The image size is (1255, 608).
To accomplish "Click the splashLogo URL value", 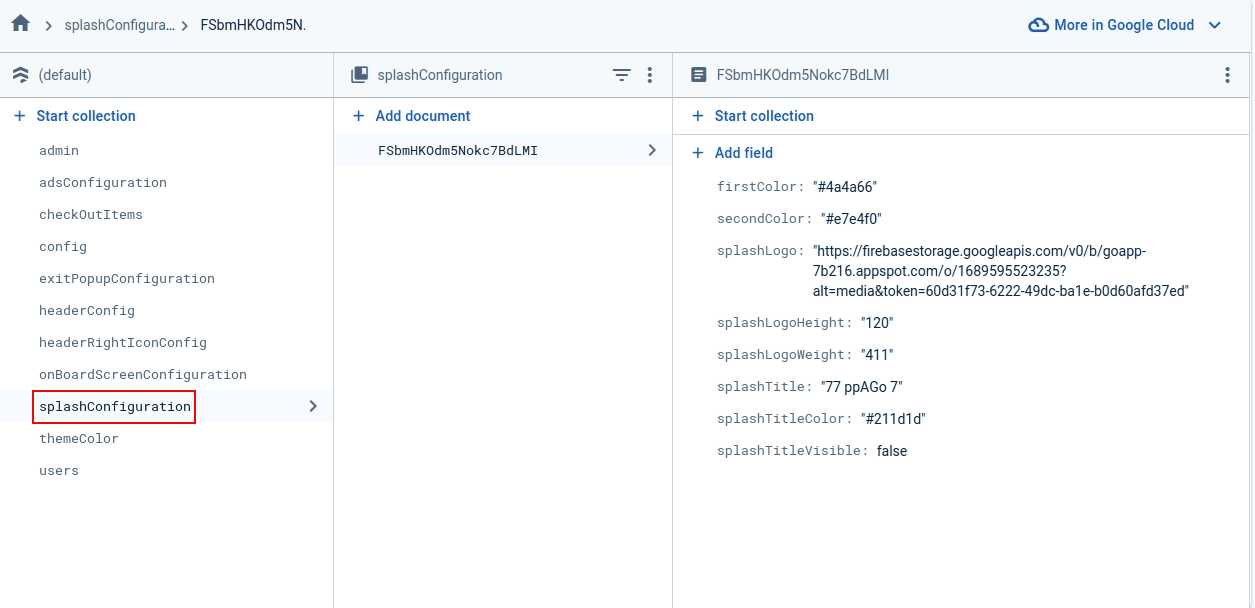I will [x=999, y=271].
